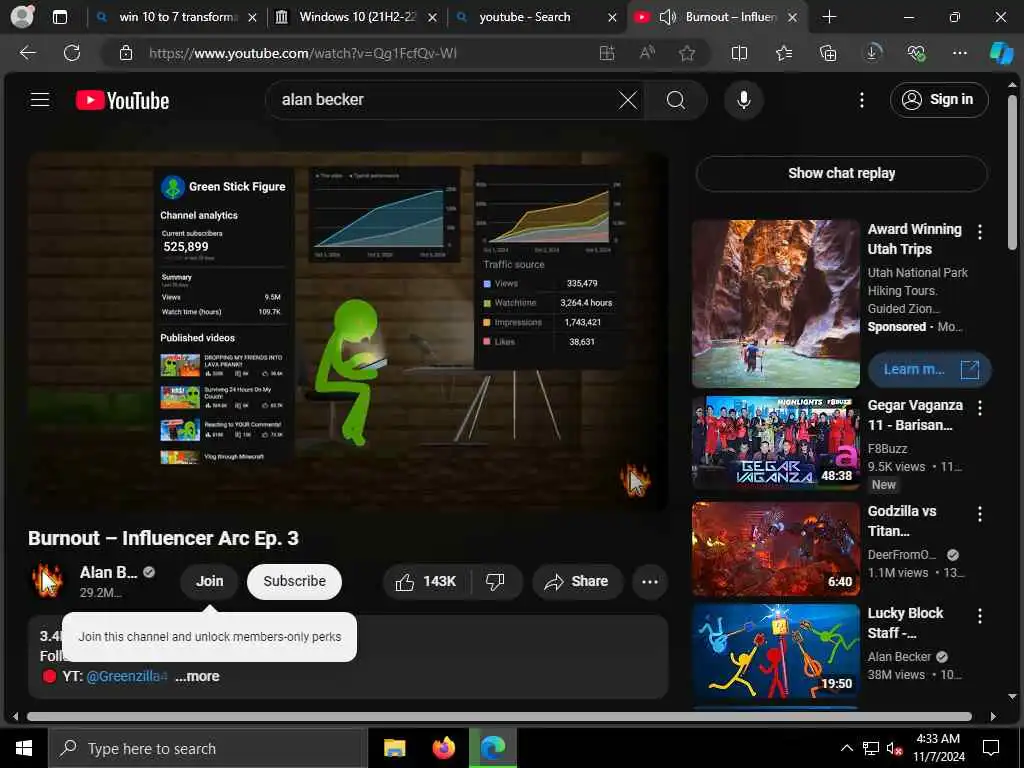The image size is (1024, 768).
Task: Click the address bar URL
Action: click(302, 54)
